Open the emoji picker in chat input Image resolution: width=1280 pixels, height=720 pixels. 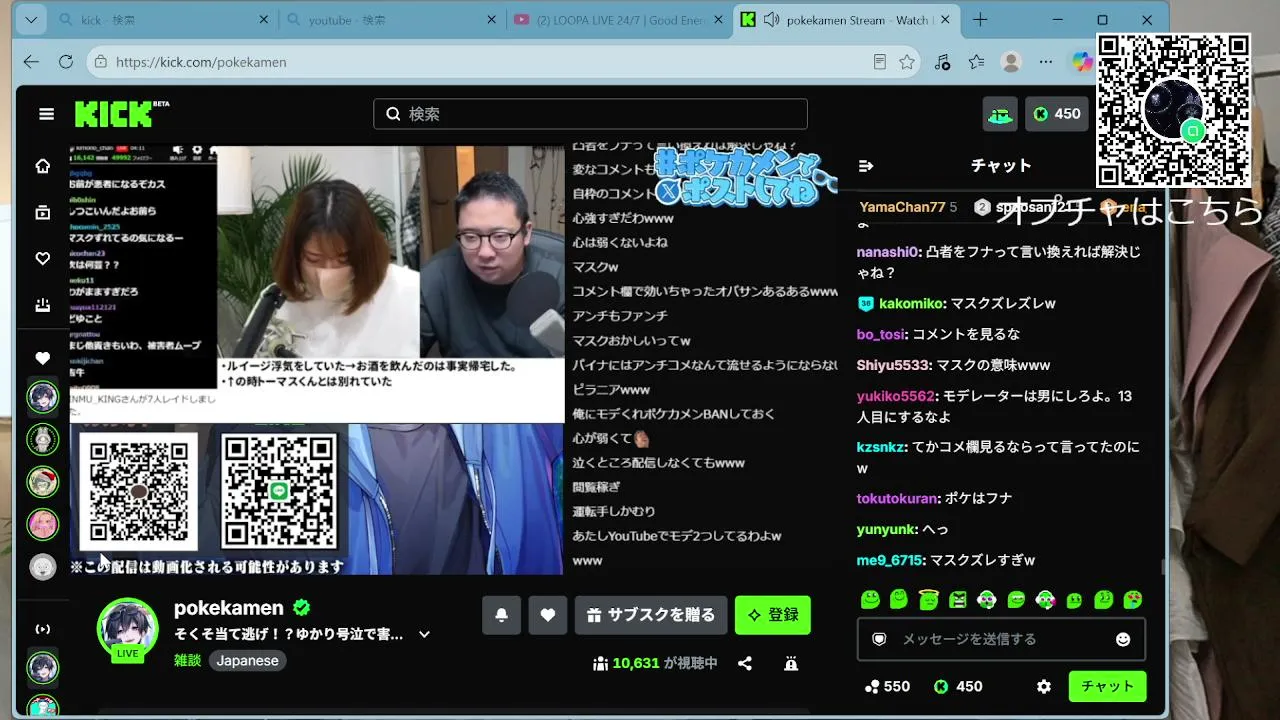coord(1123,639)
